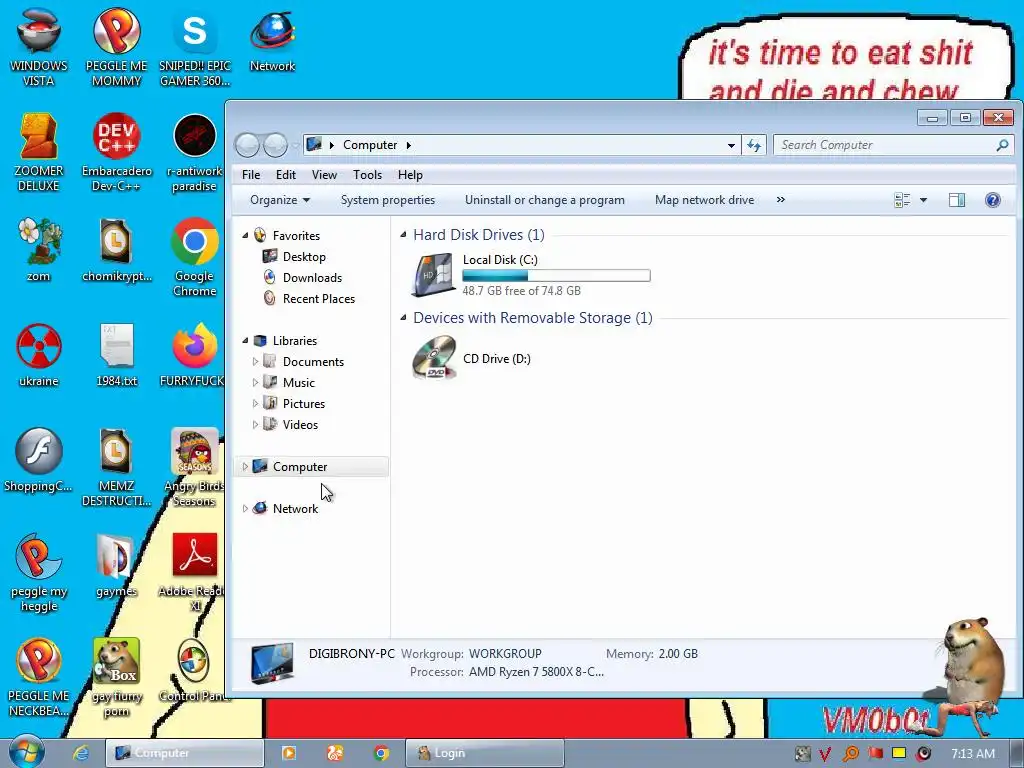The image size is (1024, 768).
Task: Select Recent Places under Favorites
Action: pyautogui.click(x=319, y=298)
